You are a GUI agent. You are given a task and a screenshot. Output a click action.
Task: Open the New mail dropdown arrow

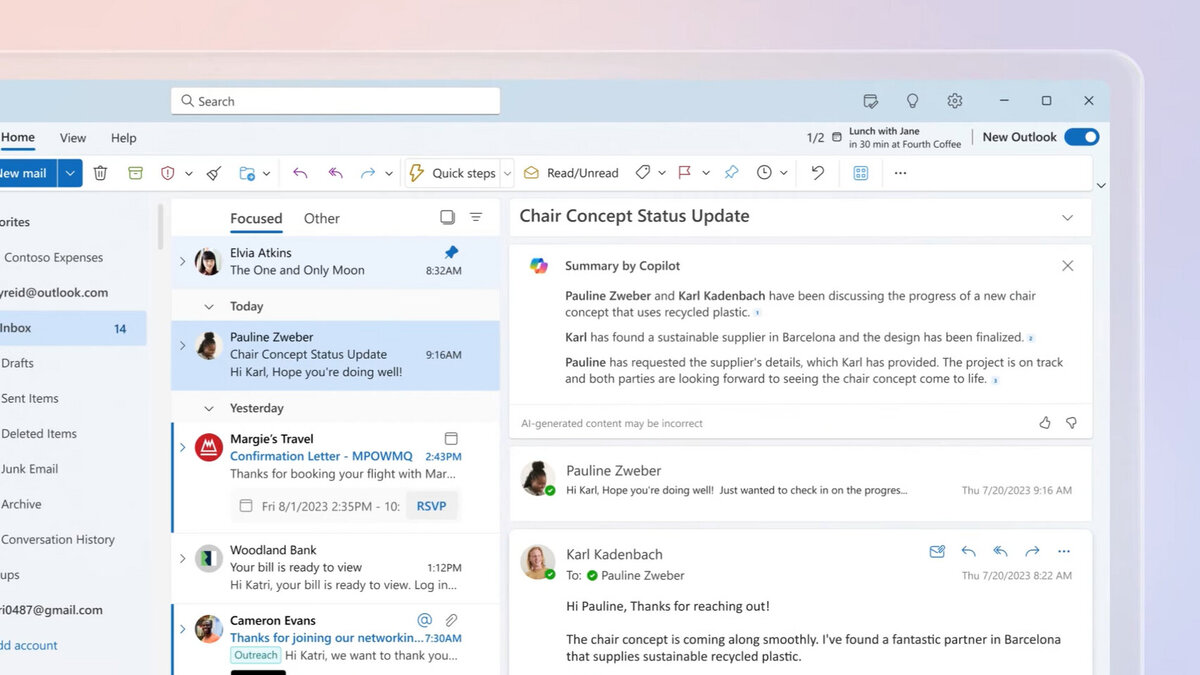70,173
